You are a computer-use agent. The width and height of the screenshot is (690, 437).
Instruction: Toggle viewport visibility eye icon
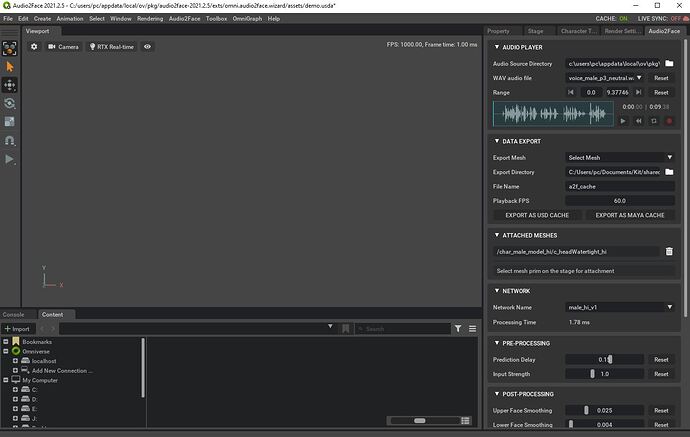coord(147,47)
